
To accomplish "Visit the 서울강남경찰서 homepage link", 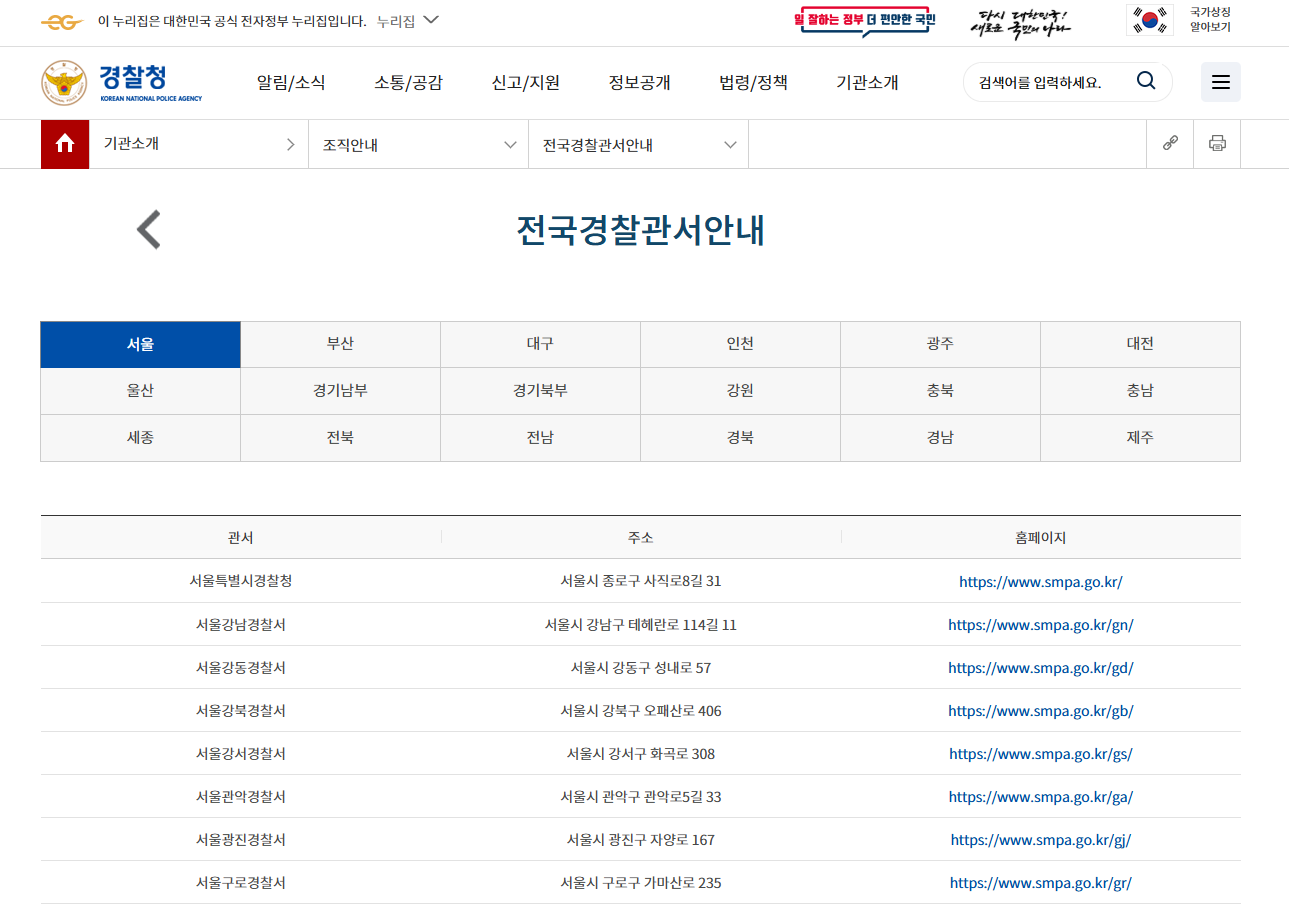I will [1040, 624].
